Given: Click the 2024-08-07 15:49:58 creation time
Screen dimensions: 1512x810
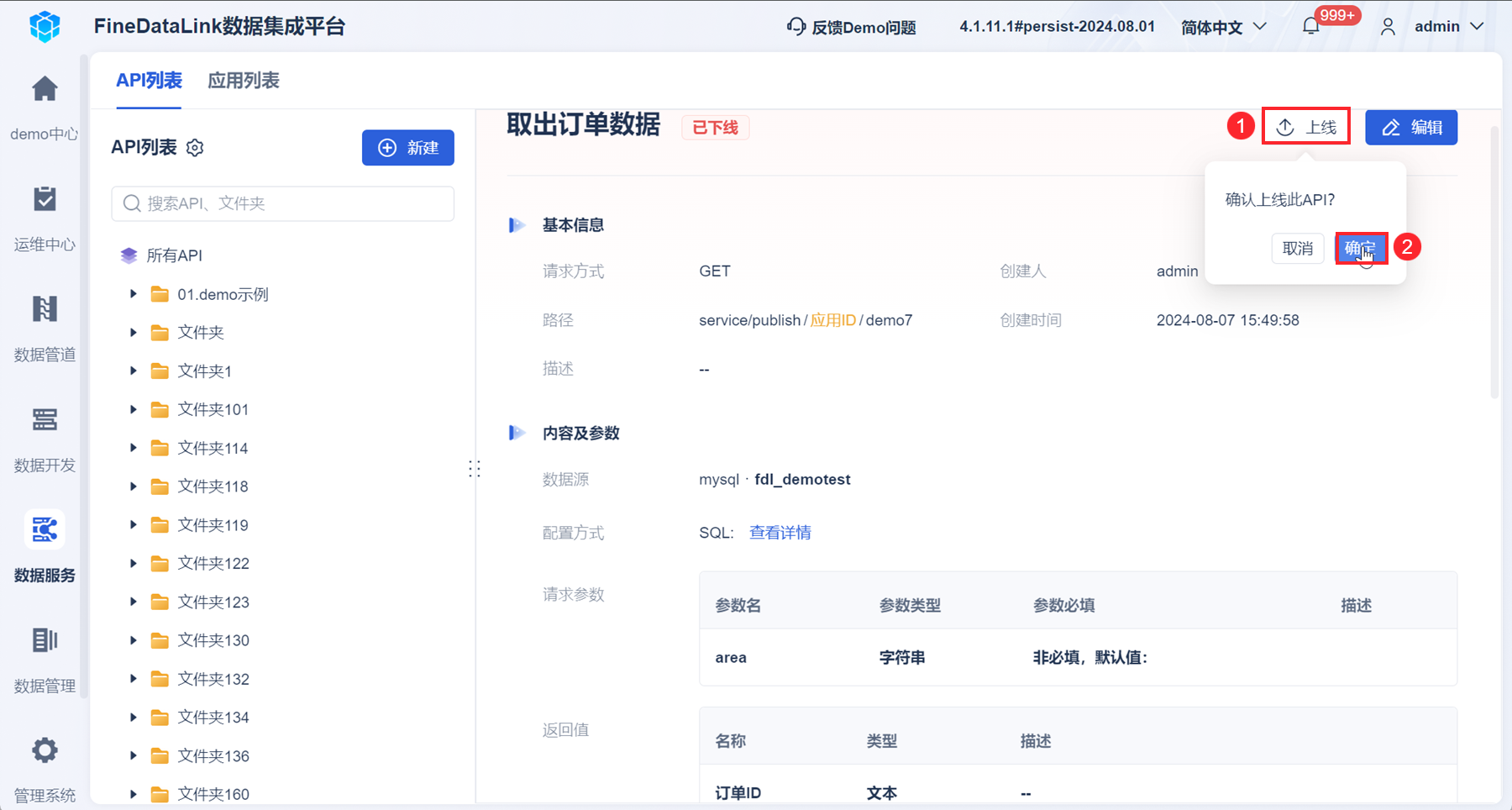Looking at the screenshot, I should click(x=1228, y=320).
